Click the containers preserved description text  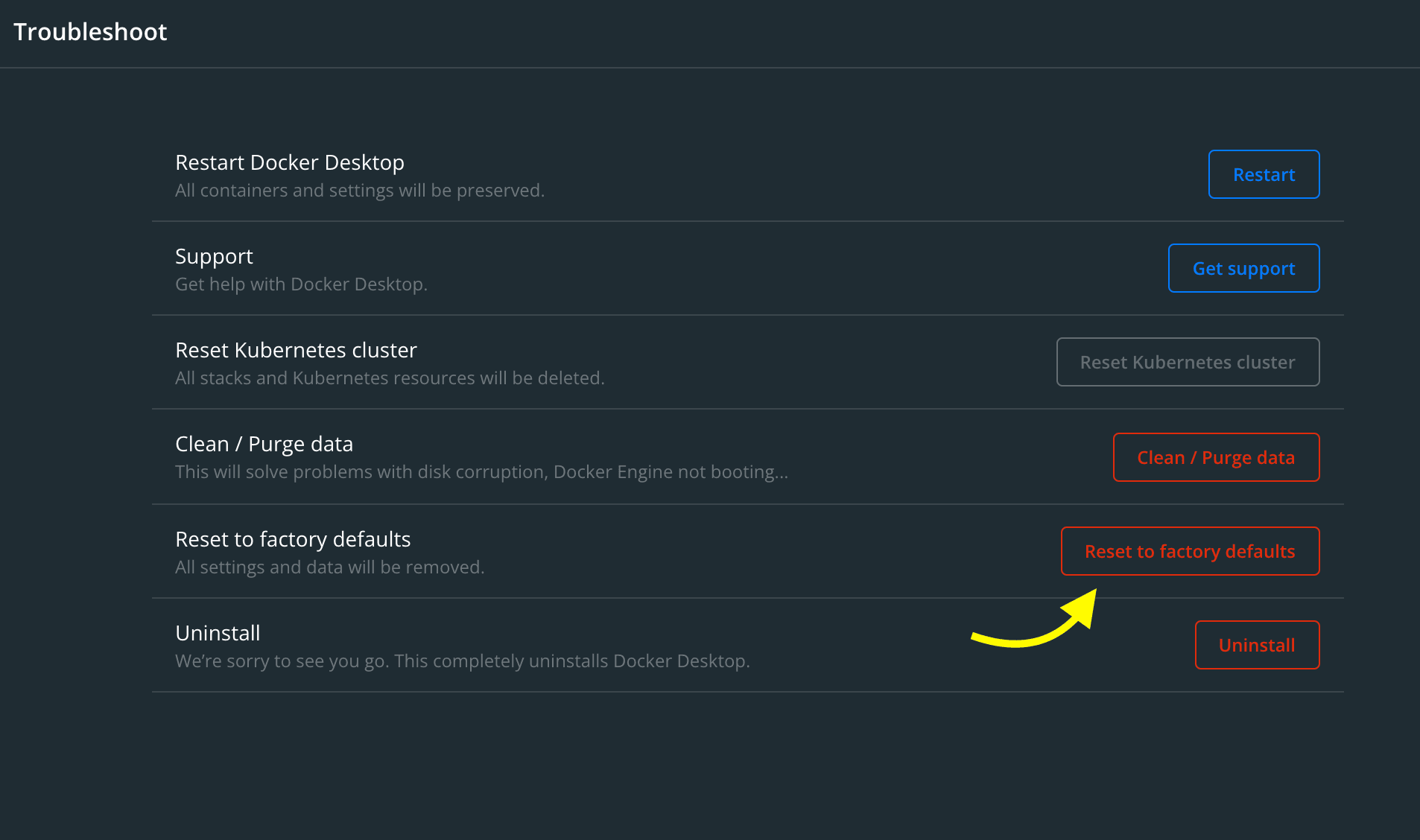[360, 190]
